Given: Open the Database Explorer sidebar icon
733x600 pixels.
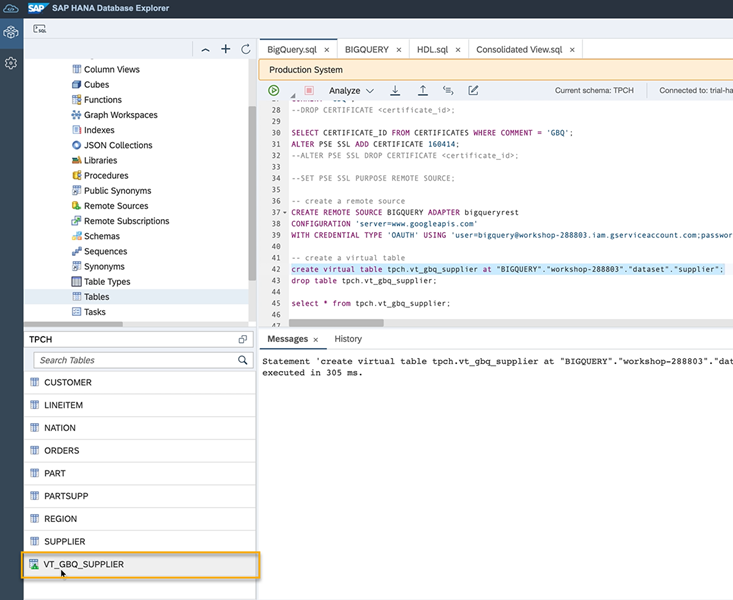Looking at the screenshot, I should click(11, 33).
